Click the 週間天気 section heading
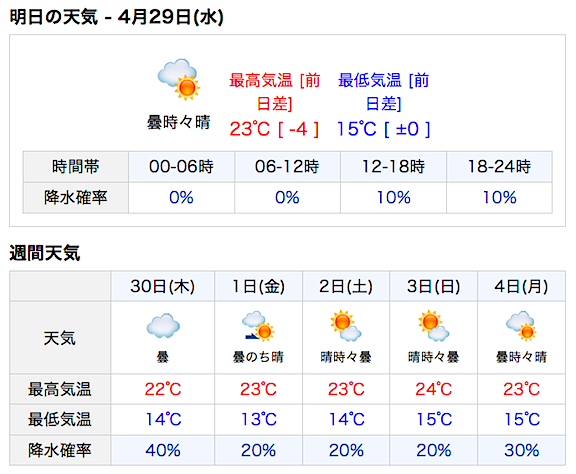 [x=45, y=253]
